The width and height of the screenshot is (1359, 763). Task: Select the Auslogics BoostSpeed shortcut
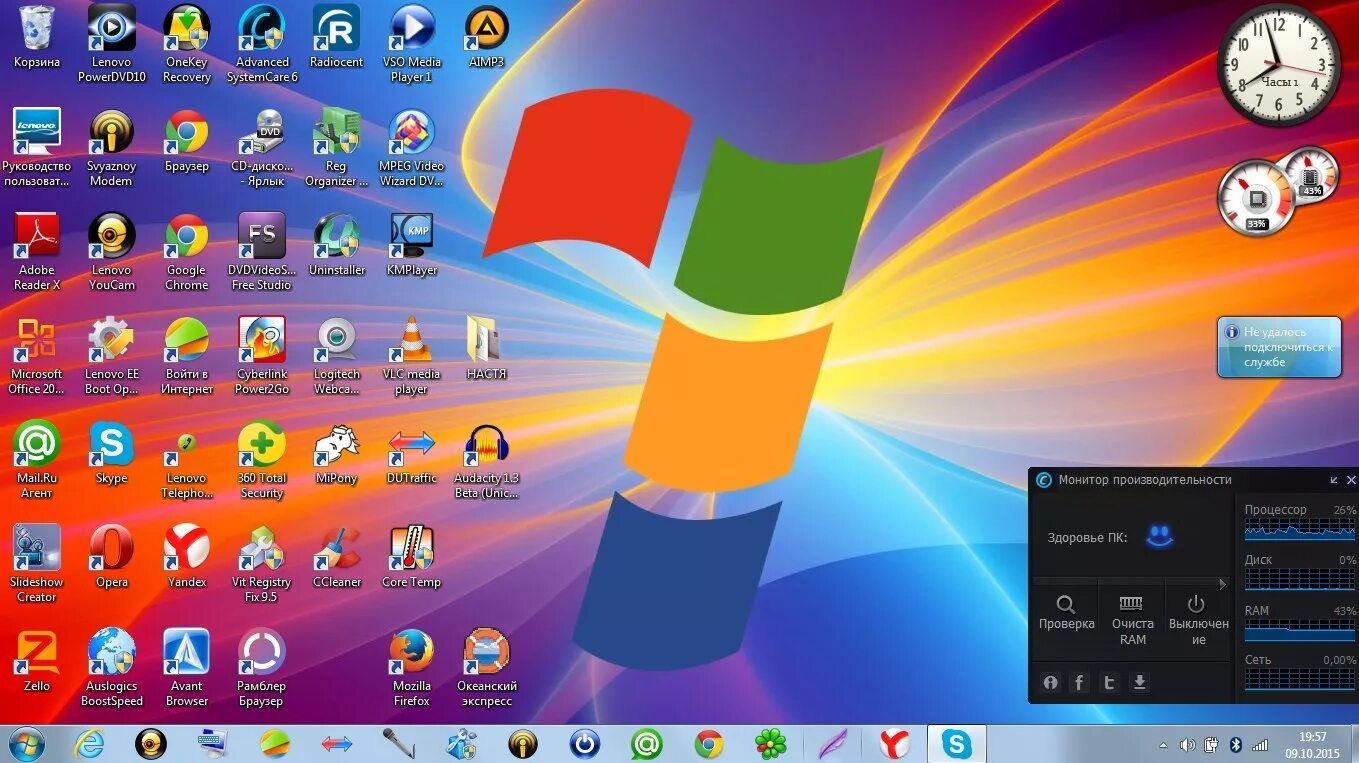112,668
